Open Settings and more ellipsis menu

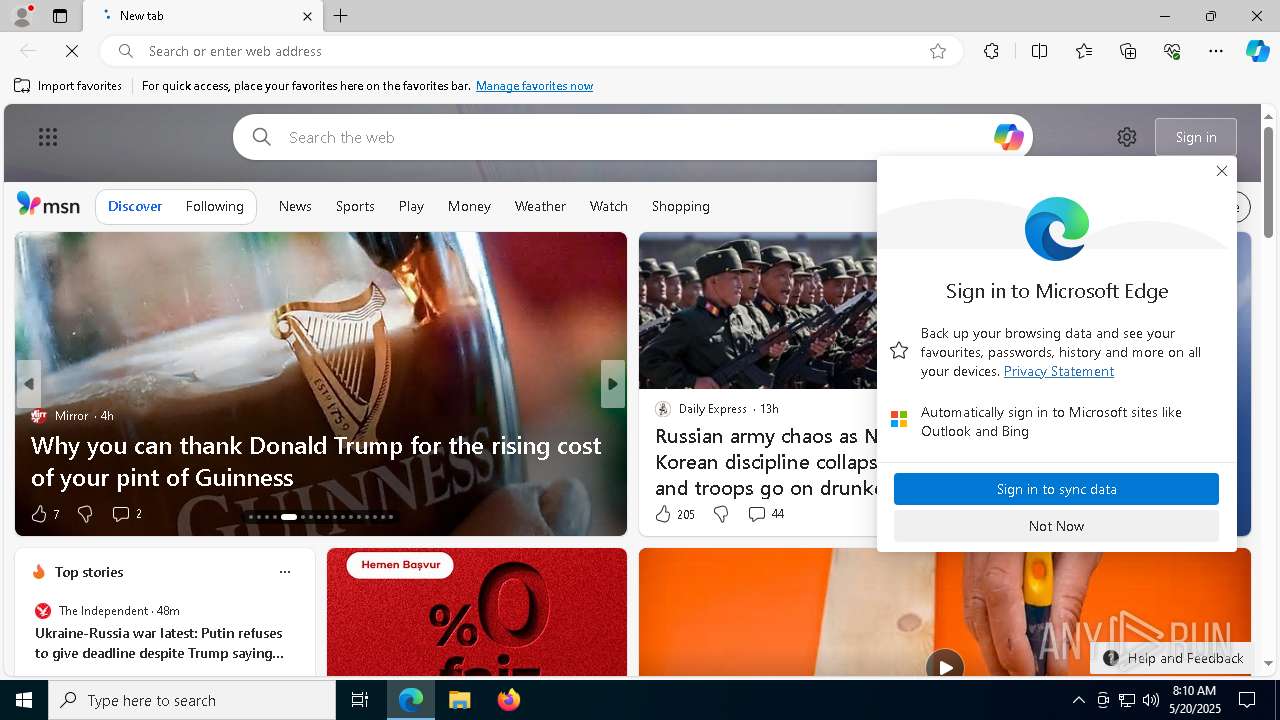pyautogui.click(x=1216, y=51)
